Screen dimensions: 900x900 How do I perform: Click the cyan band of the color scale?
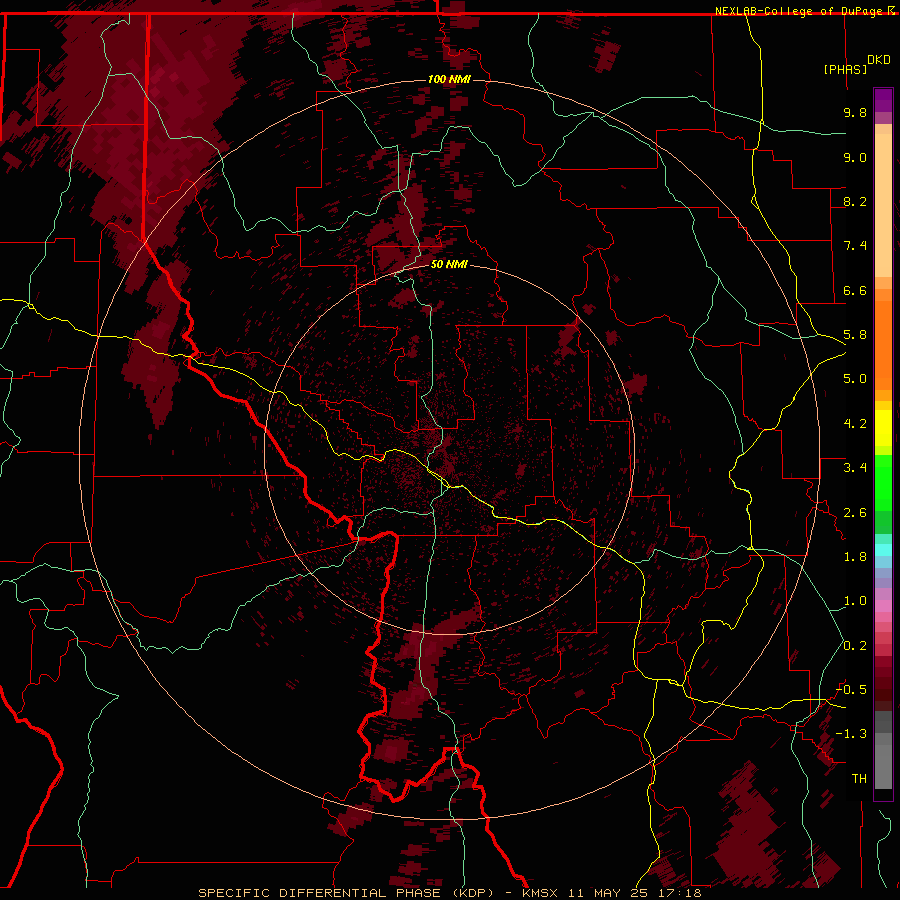click(883, 550)
